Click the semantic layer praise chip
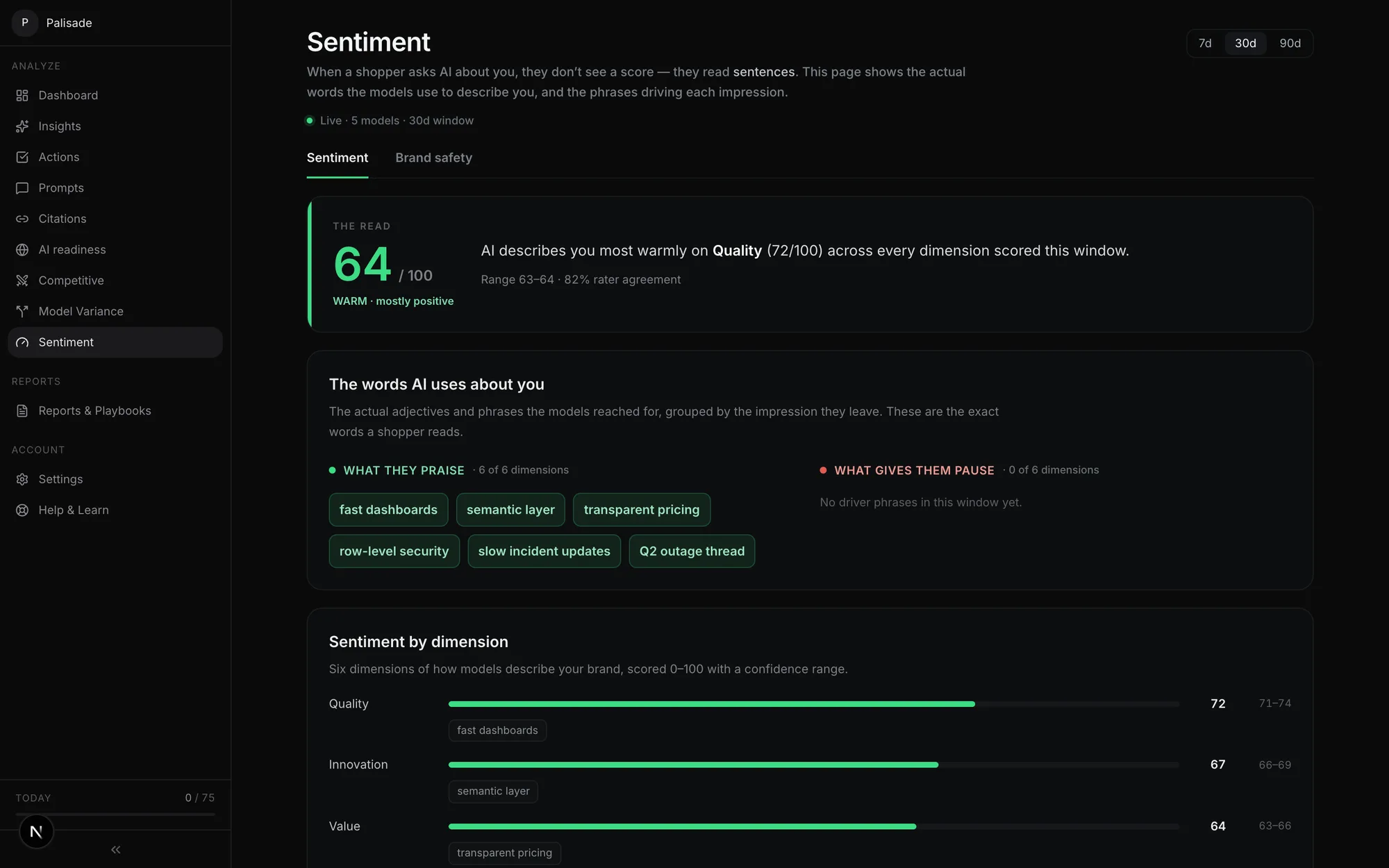Viewport: 1389px width, 868px height. point(510,510)
